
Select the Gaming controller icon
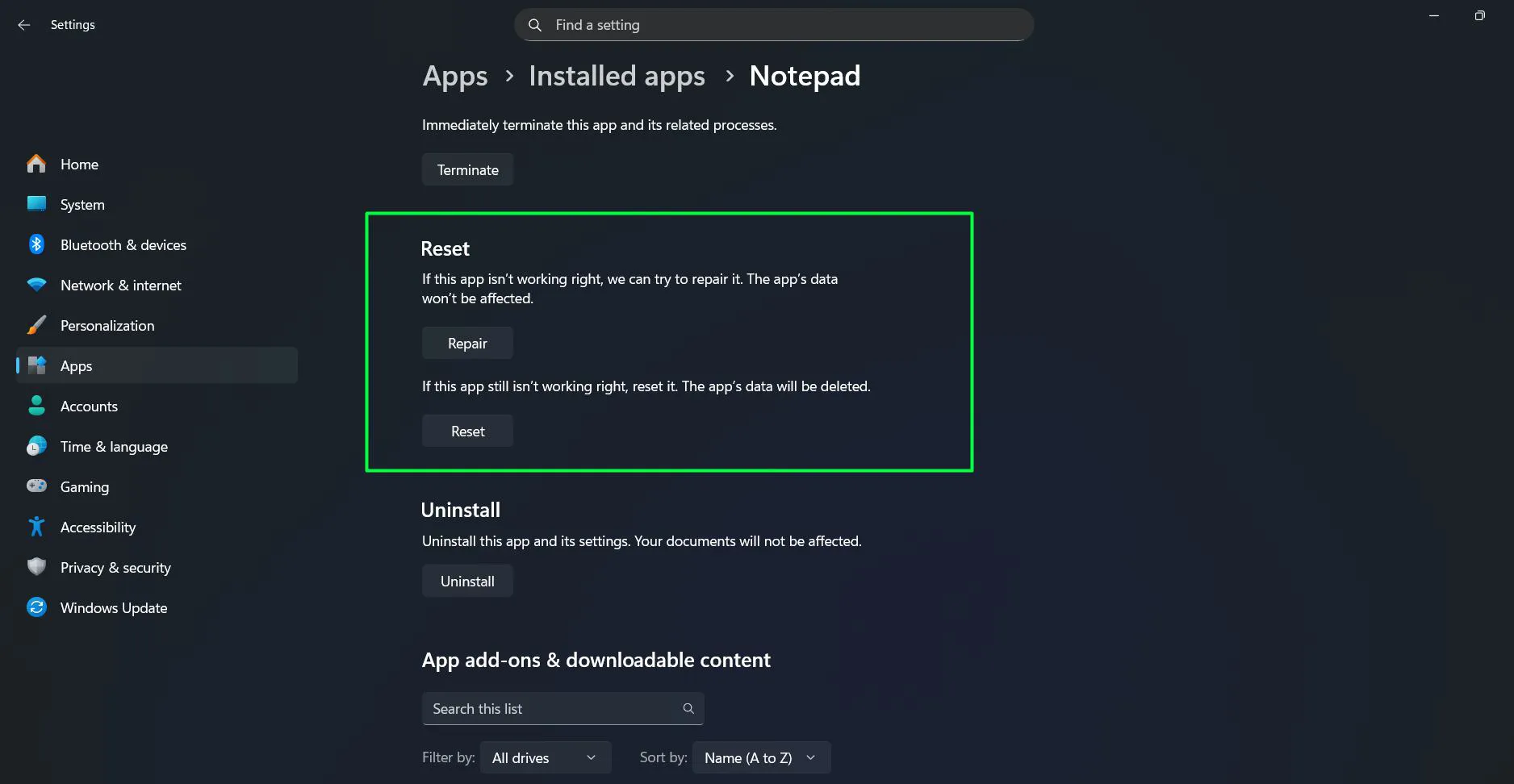coord(36,486)
